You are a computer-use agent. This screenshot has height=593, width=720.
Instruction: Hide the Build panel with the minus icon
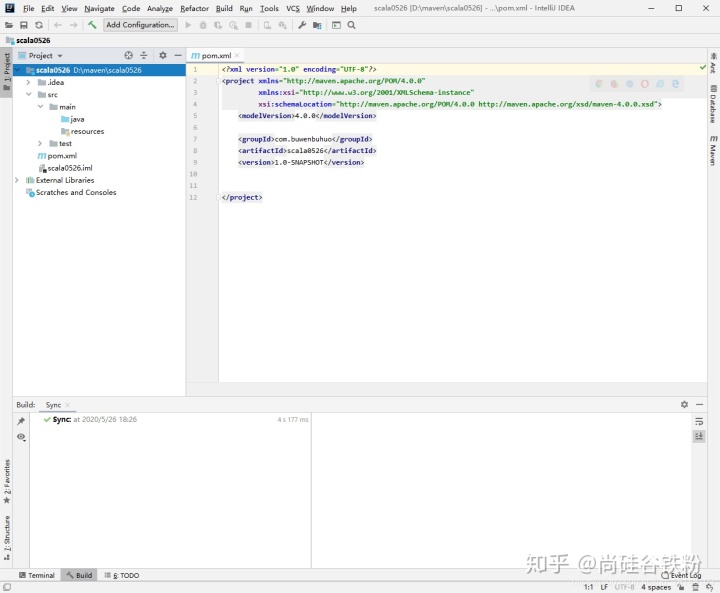[700, 404]
